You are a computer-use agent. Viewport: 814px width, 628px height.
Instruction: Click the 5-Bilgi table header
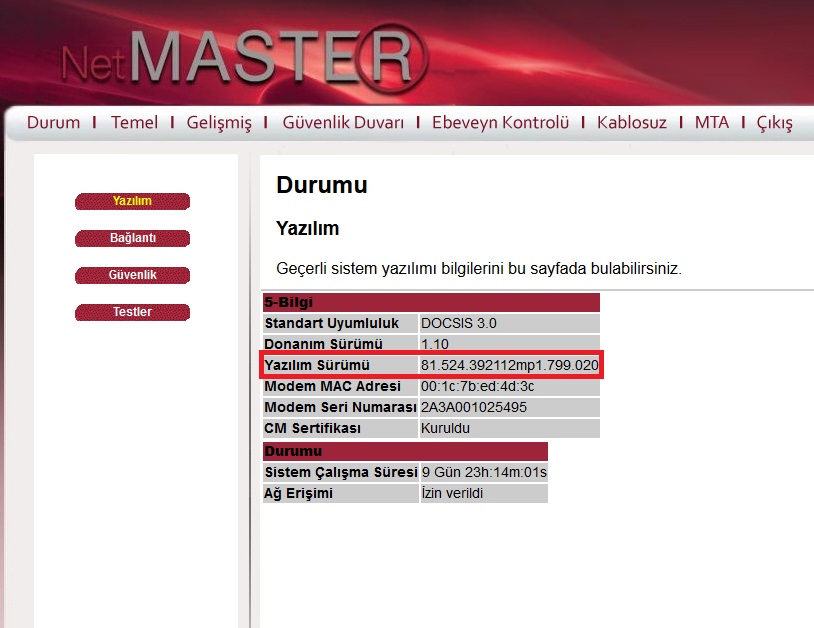pyautogui.click(x=431, y=302)
